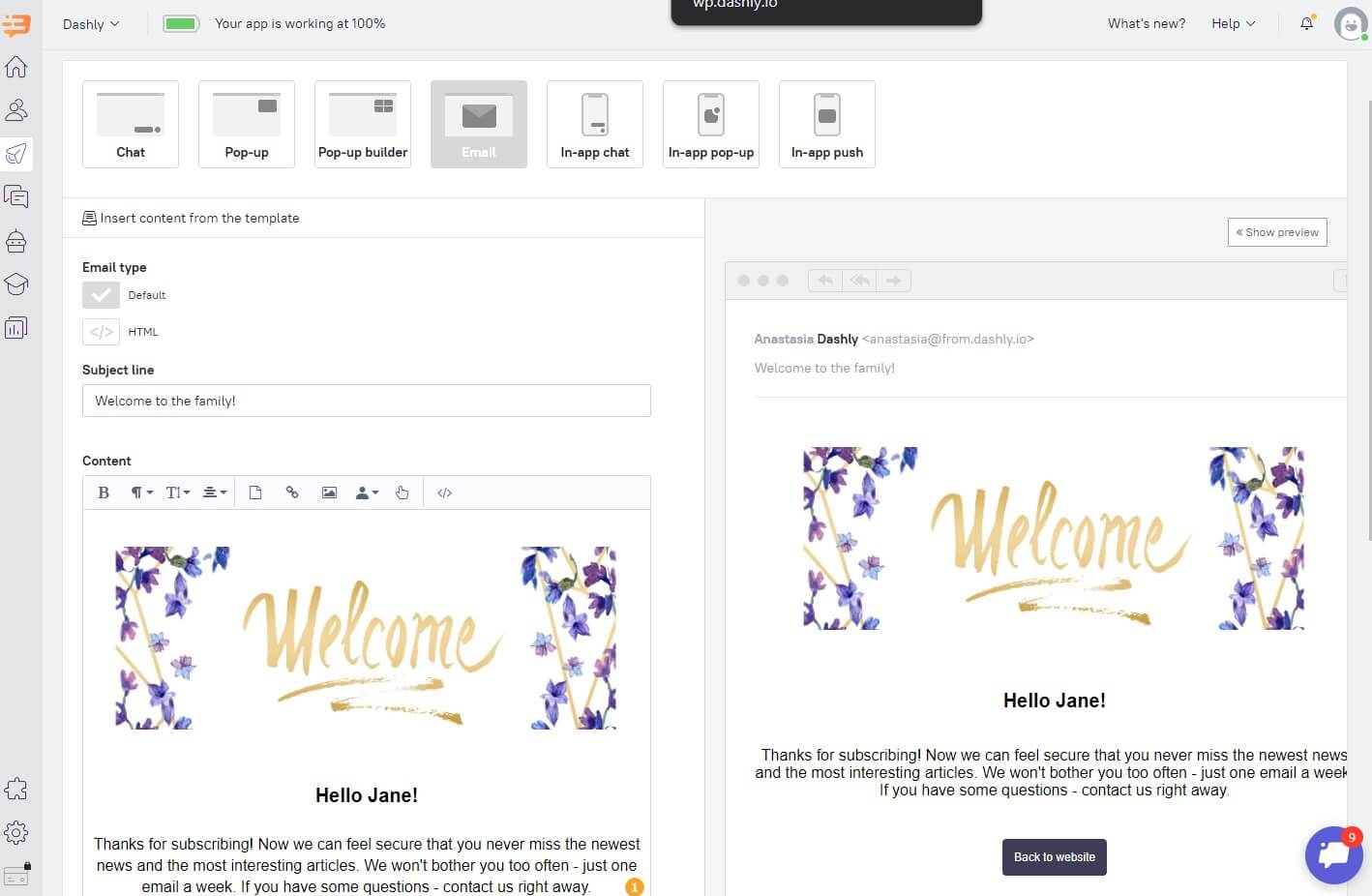The image size is (1372, 896).
Task: Open the Reports icon at sidebar bottom
Action: click(x=16, y=327)
